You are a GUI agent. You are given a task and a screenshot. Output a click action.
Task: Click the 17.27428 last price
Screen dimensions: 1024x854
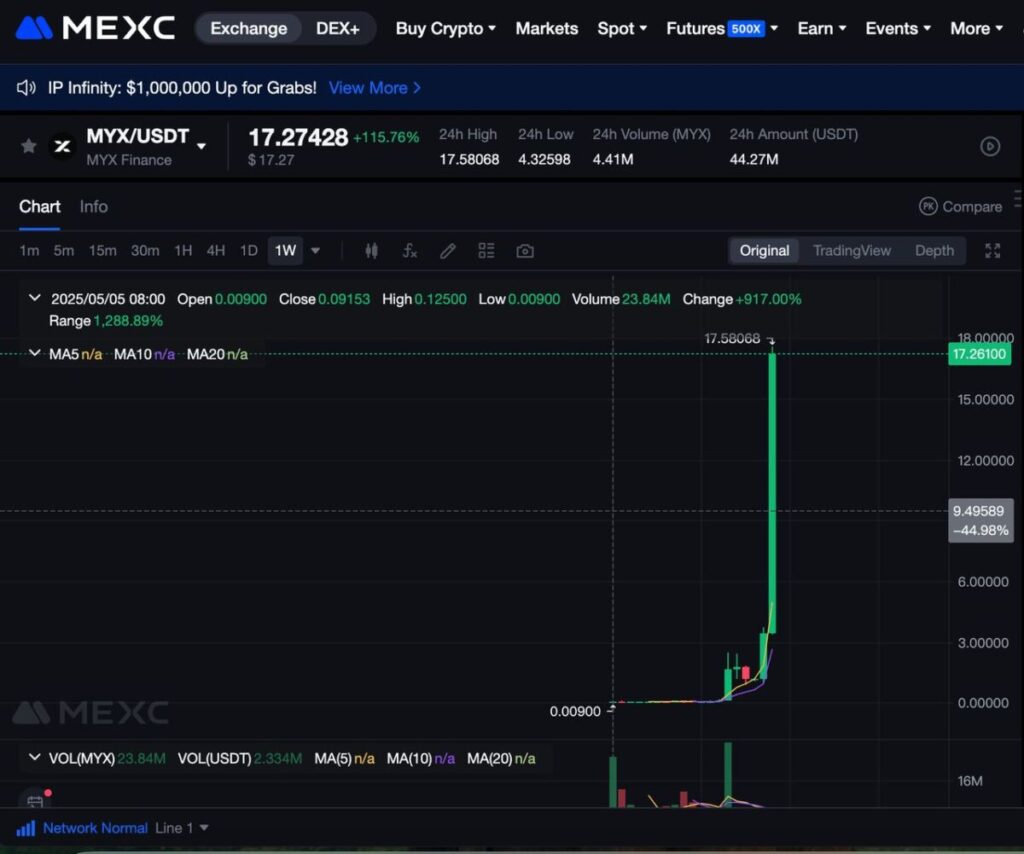pyautogui.click(x=298, y=137)
